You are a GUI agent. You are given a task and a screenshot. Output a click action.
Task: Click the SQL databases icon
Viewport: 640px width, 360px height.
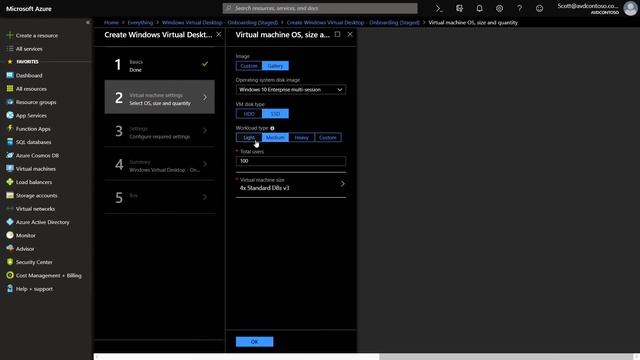click(x=10, y=142)
